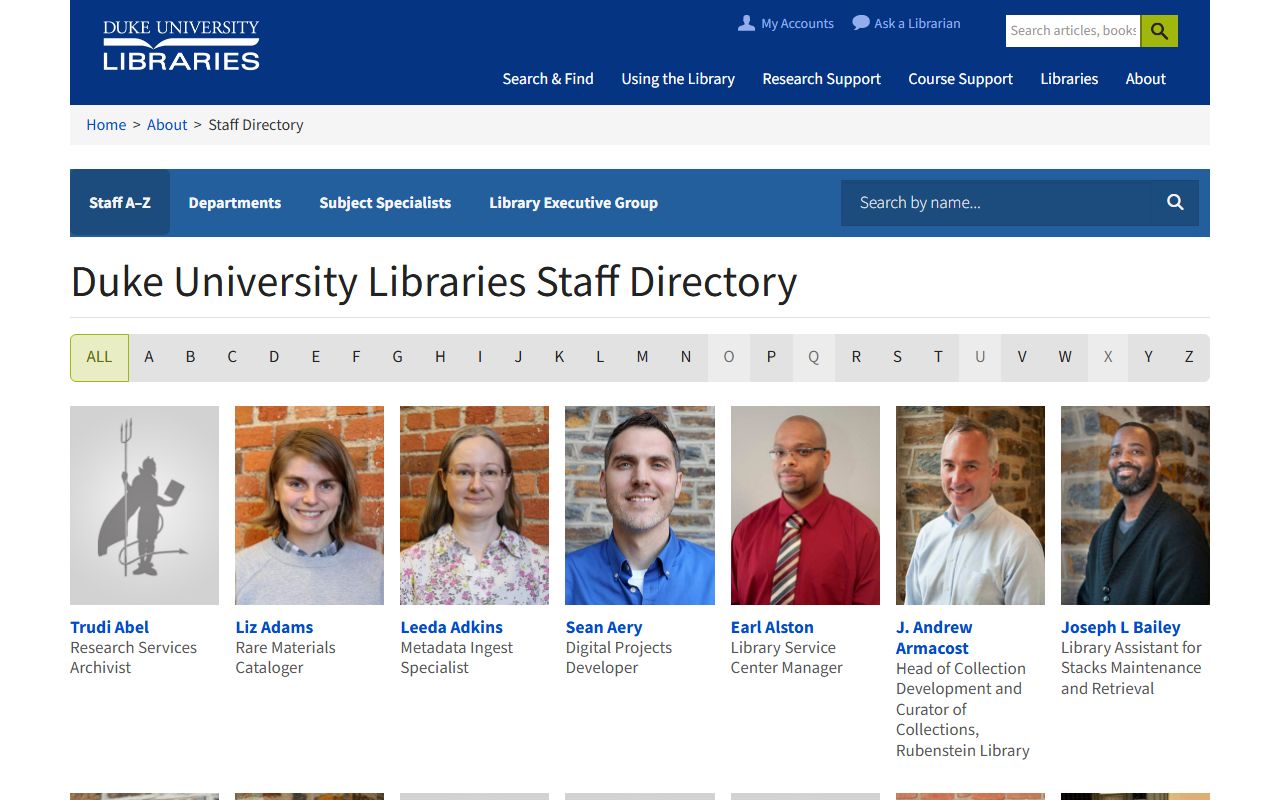This screenshot has height=800, width=1280.
Task: Click Leeda Adkins' staff photo
Action: coord(474,505)
